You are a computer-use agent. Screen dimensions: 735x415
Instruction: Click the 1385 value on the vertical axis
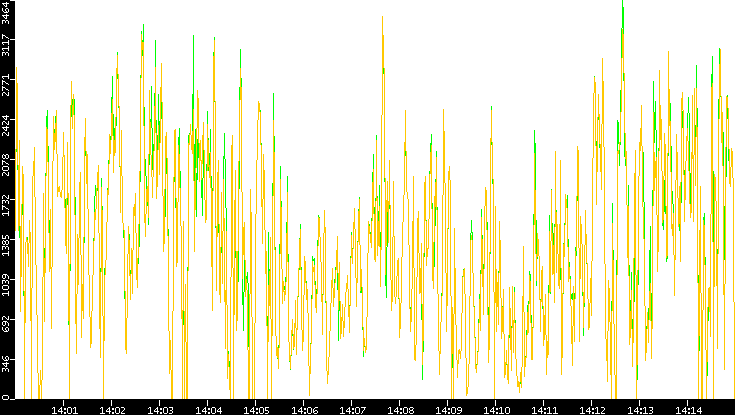tap(6, 244)
